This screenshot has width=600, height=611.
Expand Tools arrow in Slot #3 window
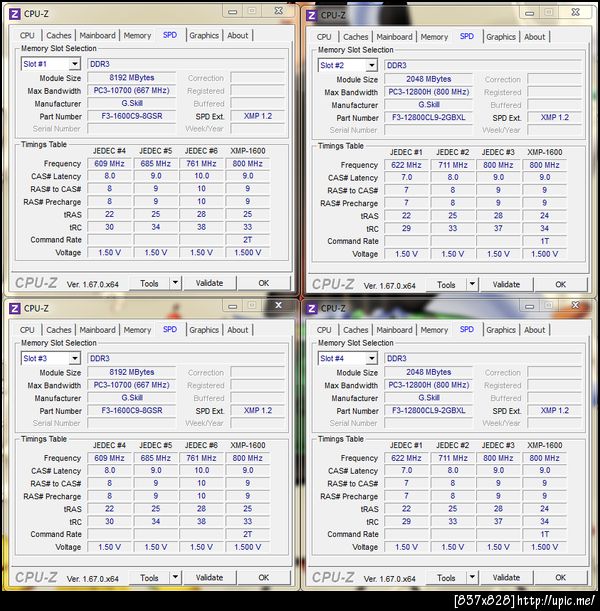(x=175, y=577)
